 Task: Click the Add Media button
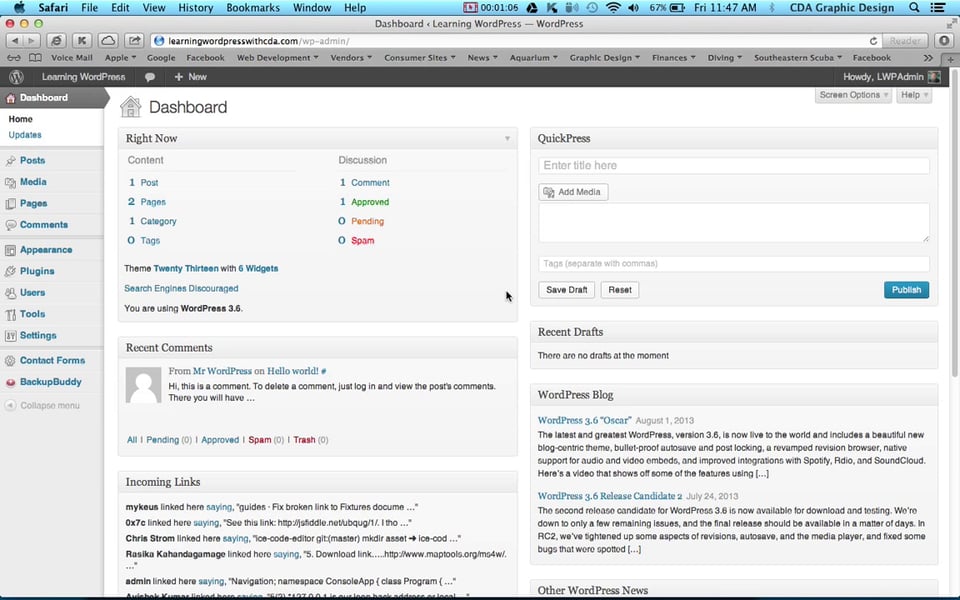coord(573,192)
